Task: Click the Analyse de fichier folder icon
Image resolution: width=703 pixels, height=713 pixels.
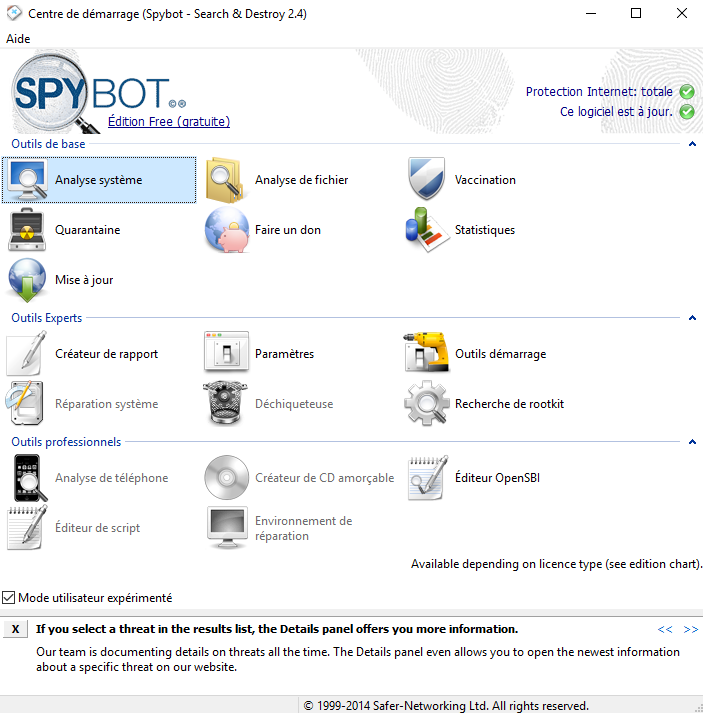Action: [x=226, y=180]
